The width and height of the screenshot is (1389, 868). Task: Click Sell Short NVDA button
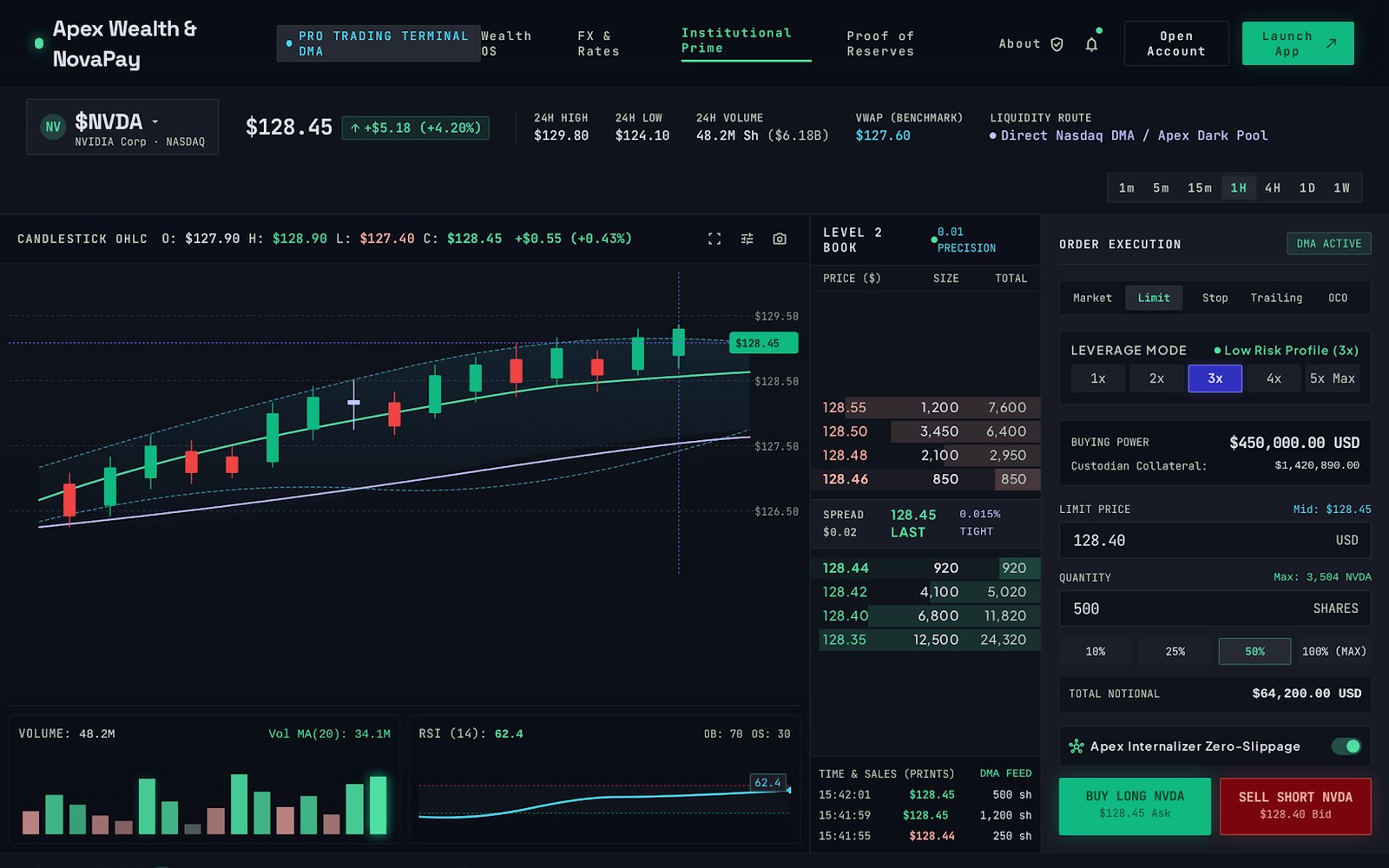(1295, 806)
